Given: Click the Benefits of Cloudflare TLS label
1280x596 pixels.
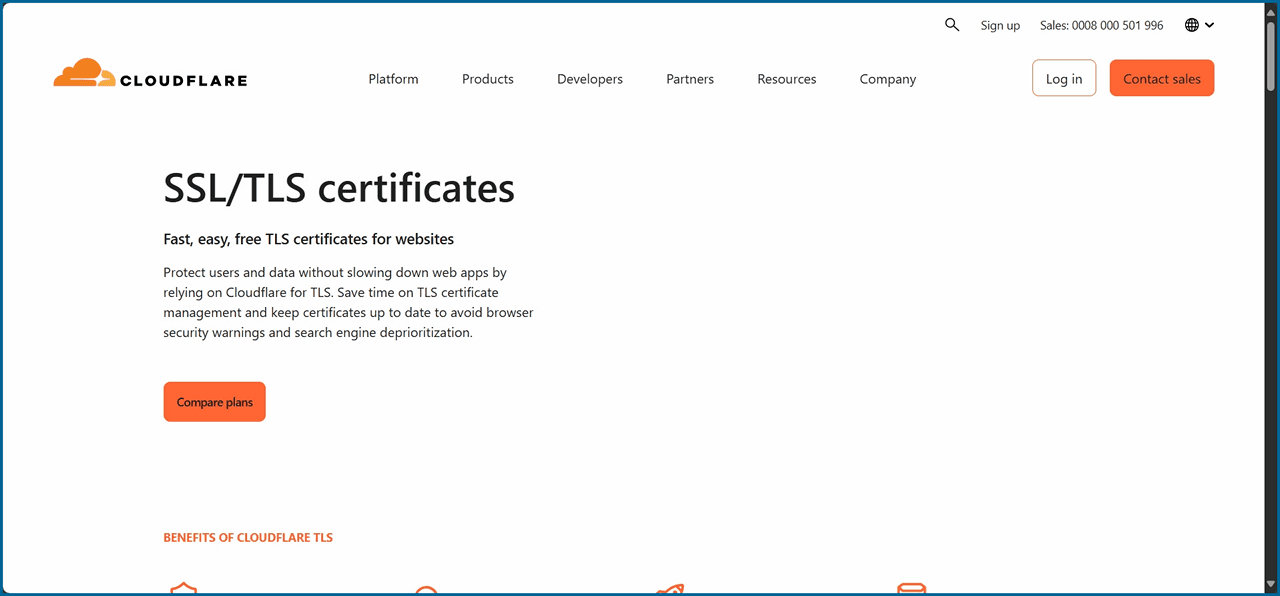Looking at the screenshot, I should click(x=248, y=538).
